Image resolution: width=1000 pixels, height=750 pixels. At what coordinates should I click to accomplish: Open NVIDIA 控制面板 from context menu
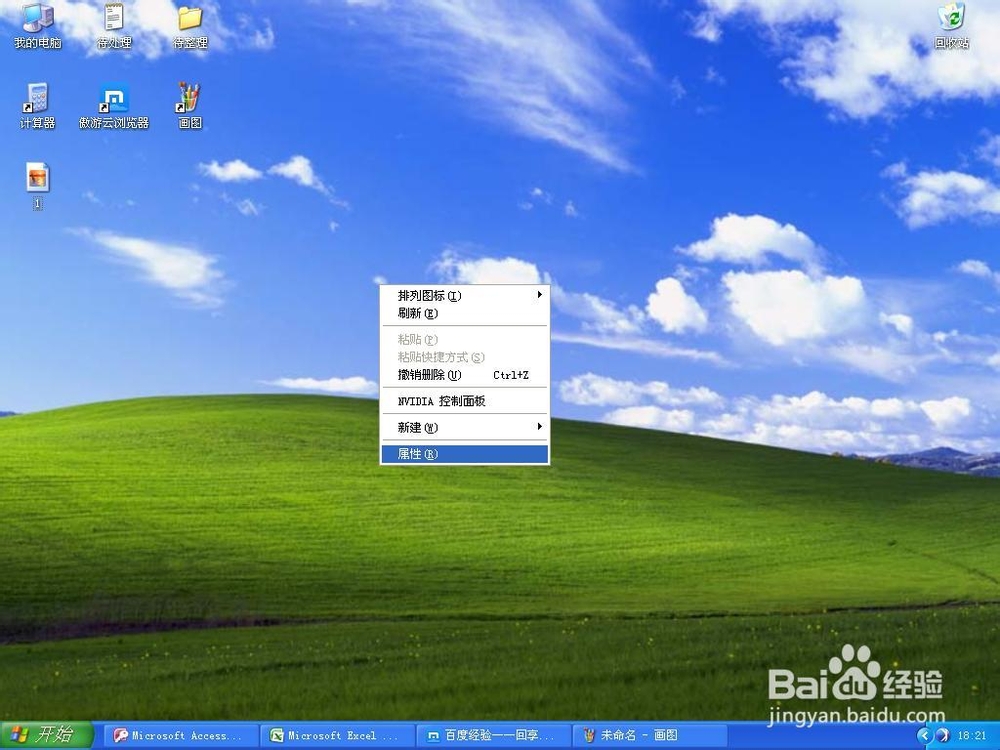click(464, 401)
